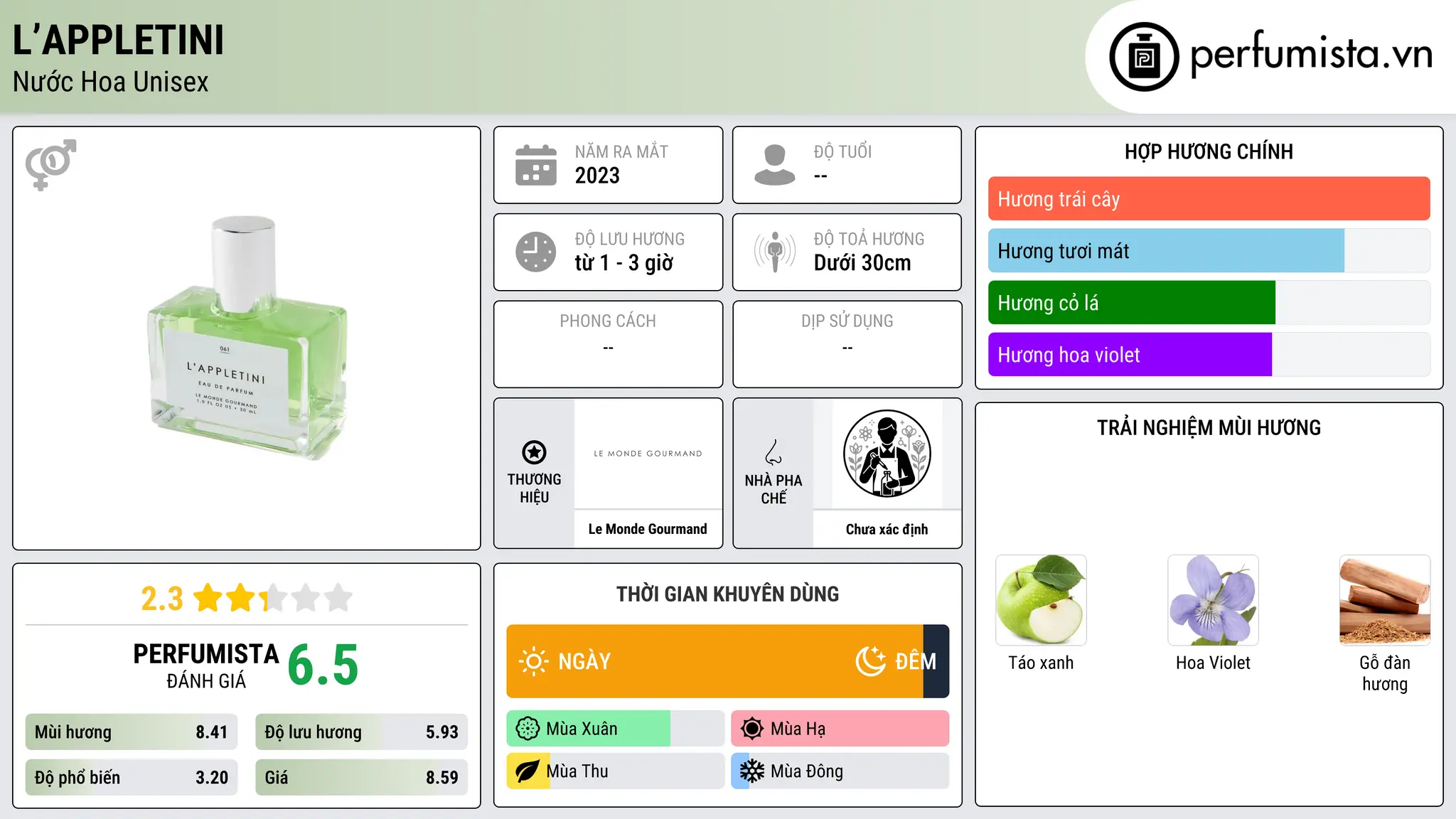This screenshot has width=1456, height=819.
Task: Click the clock icon for longevity
Action: point(536,252)
